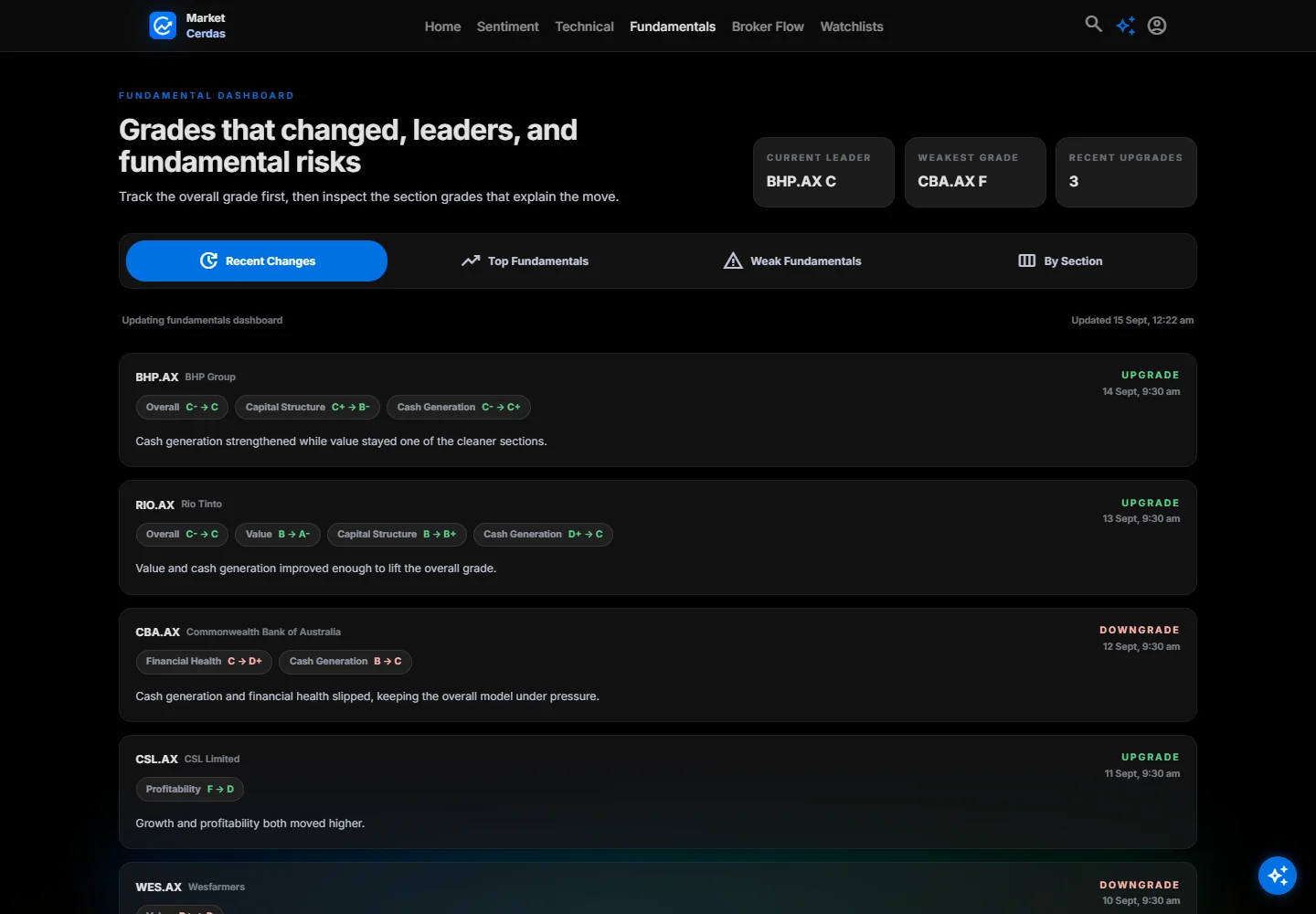Open the CBA.AX ticker link
Viewport: 1316px width, 914px height.
pos(157,632)
